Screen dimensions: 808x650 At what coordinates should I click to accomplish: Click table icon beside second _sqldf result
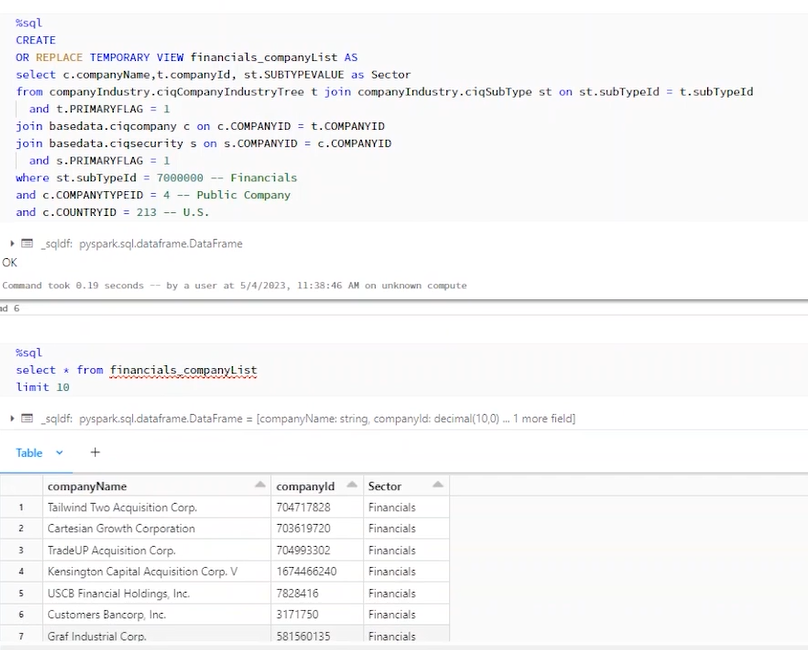tap(27, 419)
